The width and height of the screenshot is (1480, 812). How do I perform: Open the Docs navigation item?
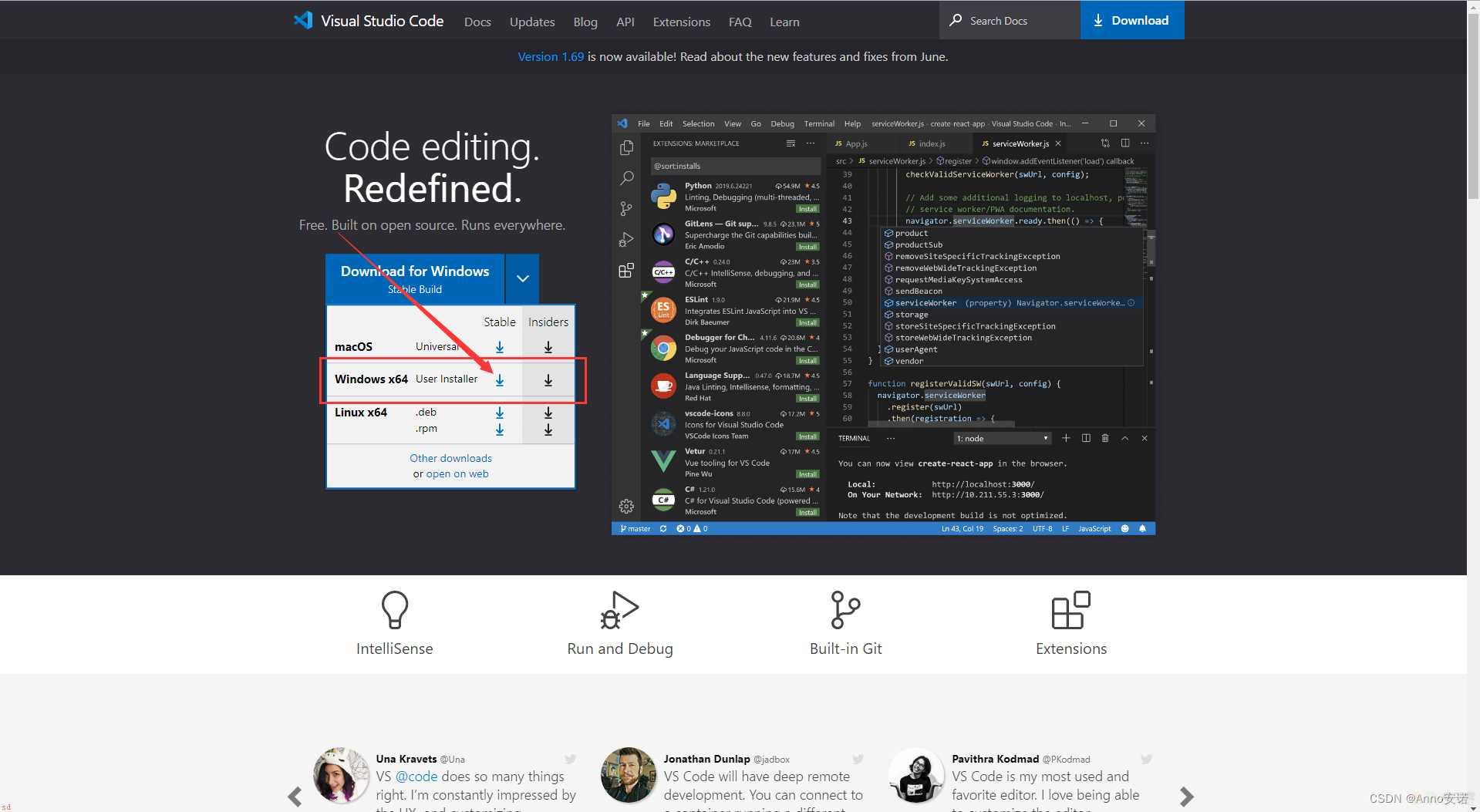pyautogui.click(x=477, y=22)
